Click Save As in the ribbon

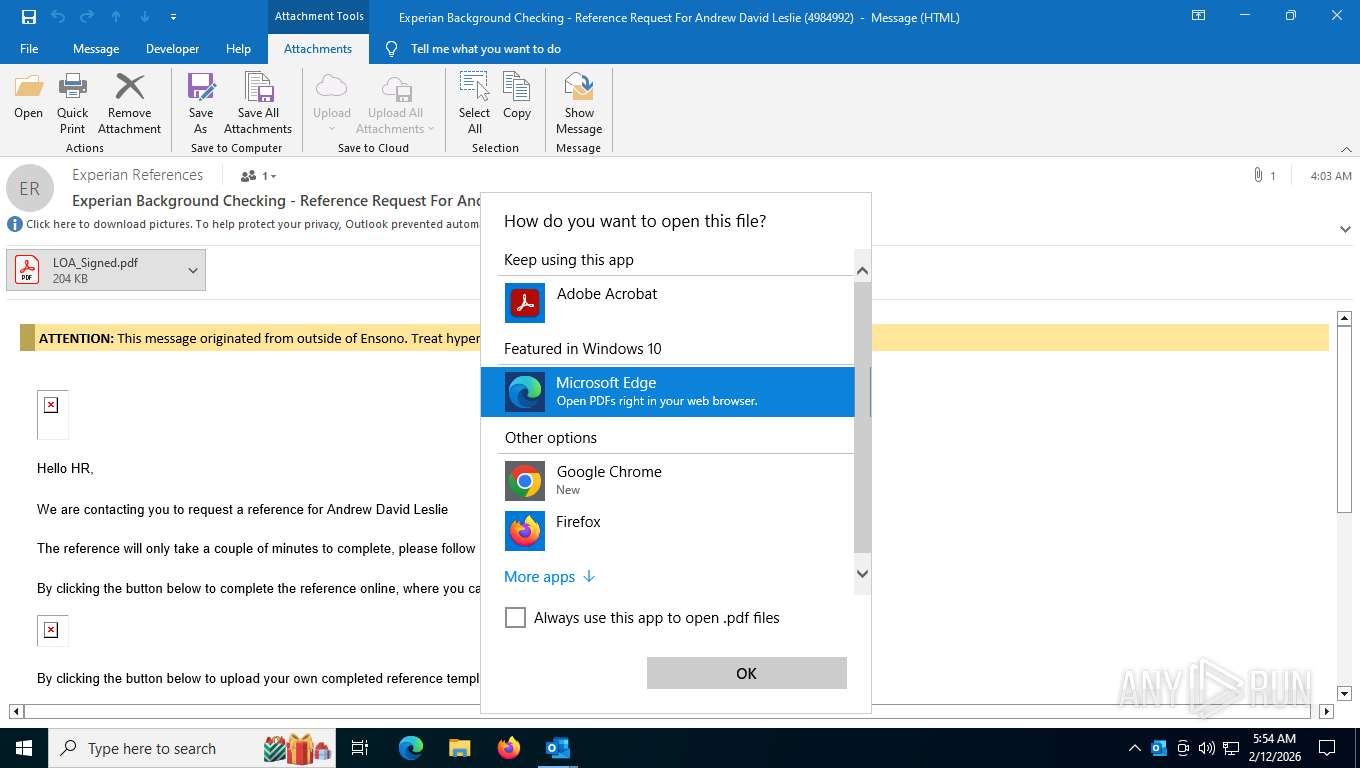pos(200,103)
